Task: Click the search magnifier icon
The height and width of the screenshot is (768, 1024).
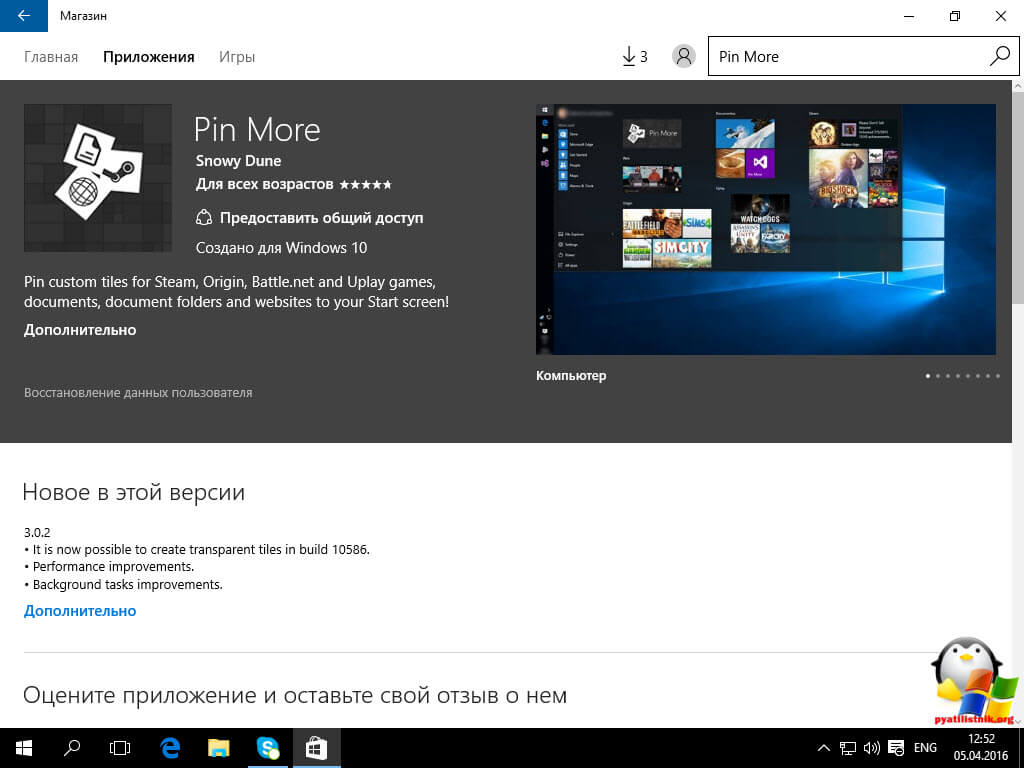Action: coord(999,56)
